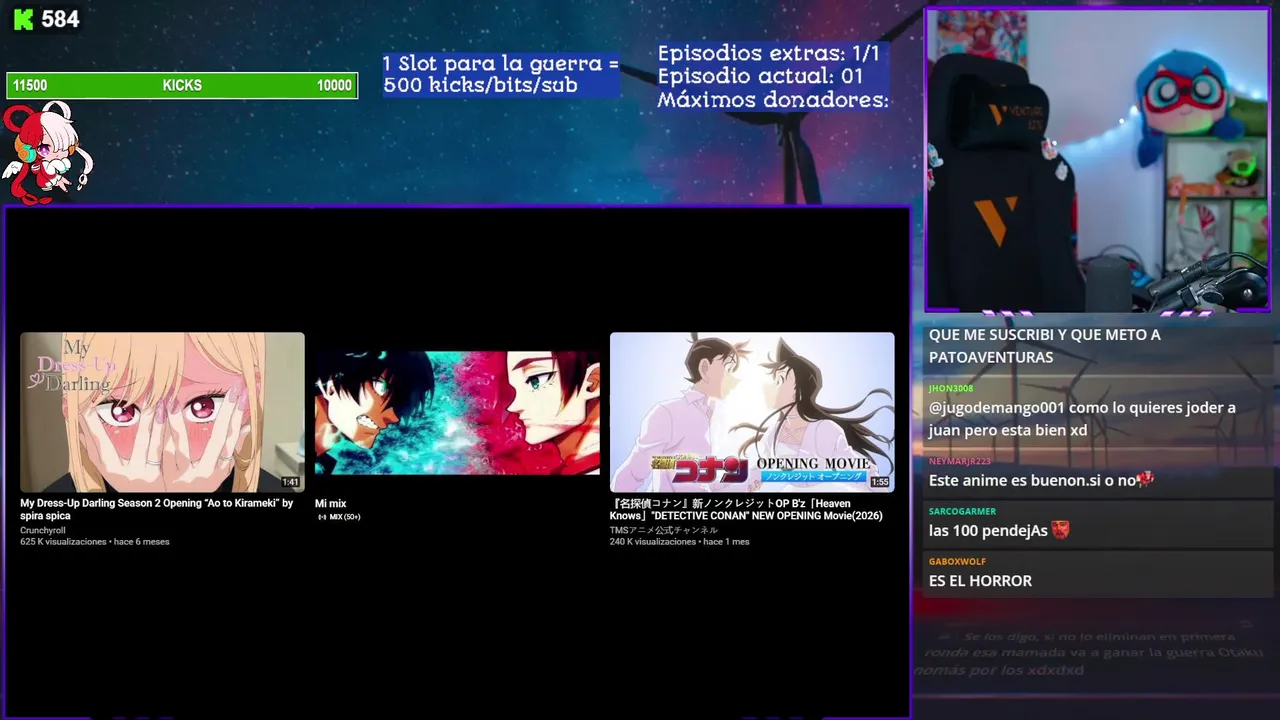Click JHON3008 username in chat
This screenshot has height=720, width=1280.
950,388
